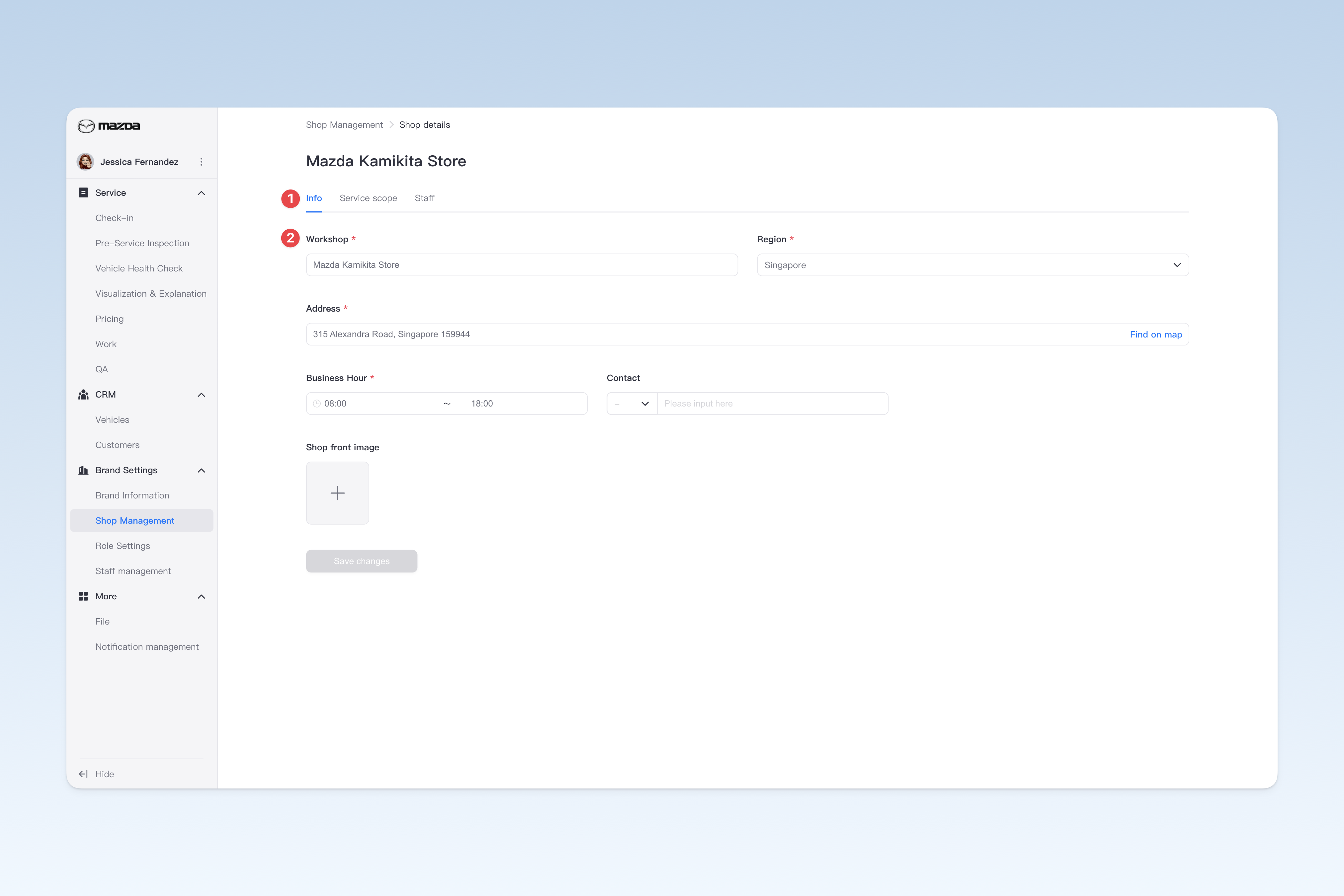Open Check-in in the sidebar

[x=114, y=218]
